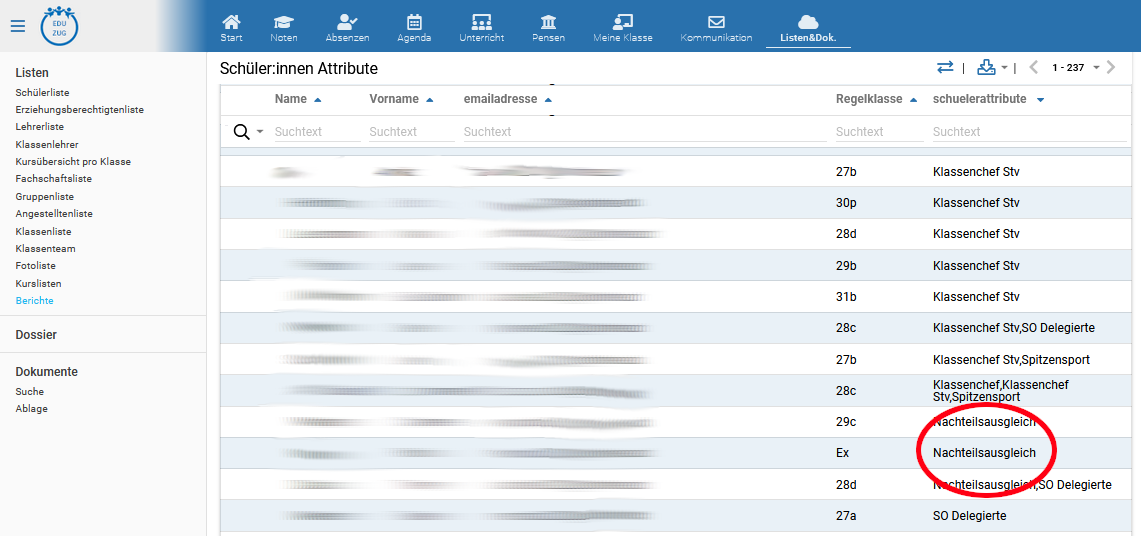Click emailadresse Suchtext filter field
1141x536 pixels.
[640, 132]
